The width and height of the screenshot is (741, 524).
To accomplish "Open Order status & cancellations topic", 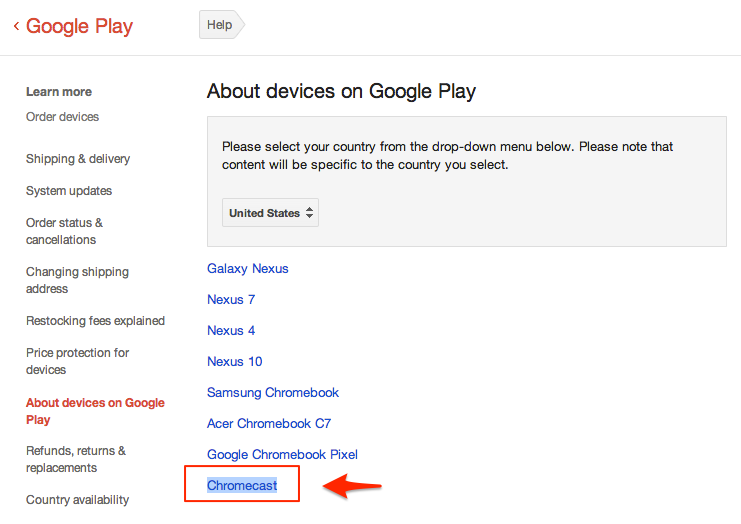I will (64, 231).
